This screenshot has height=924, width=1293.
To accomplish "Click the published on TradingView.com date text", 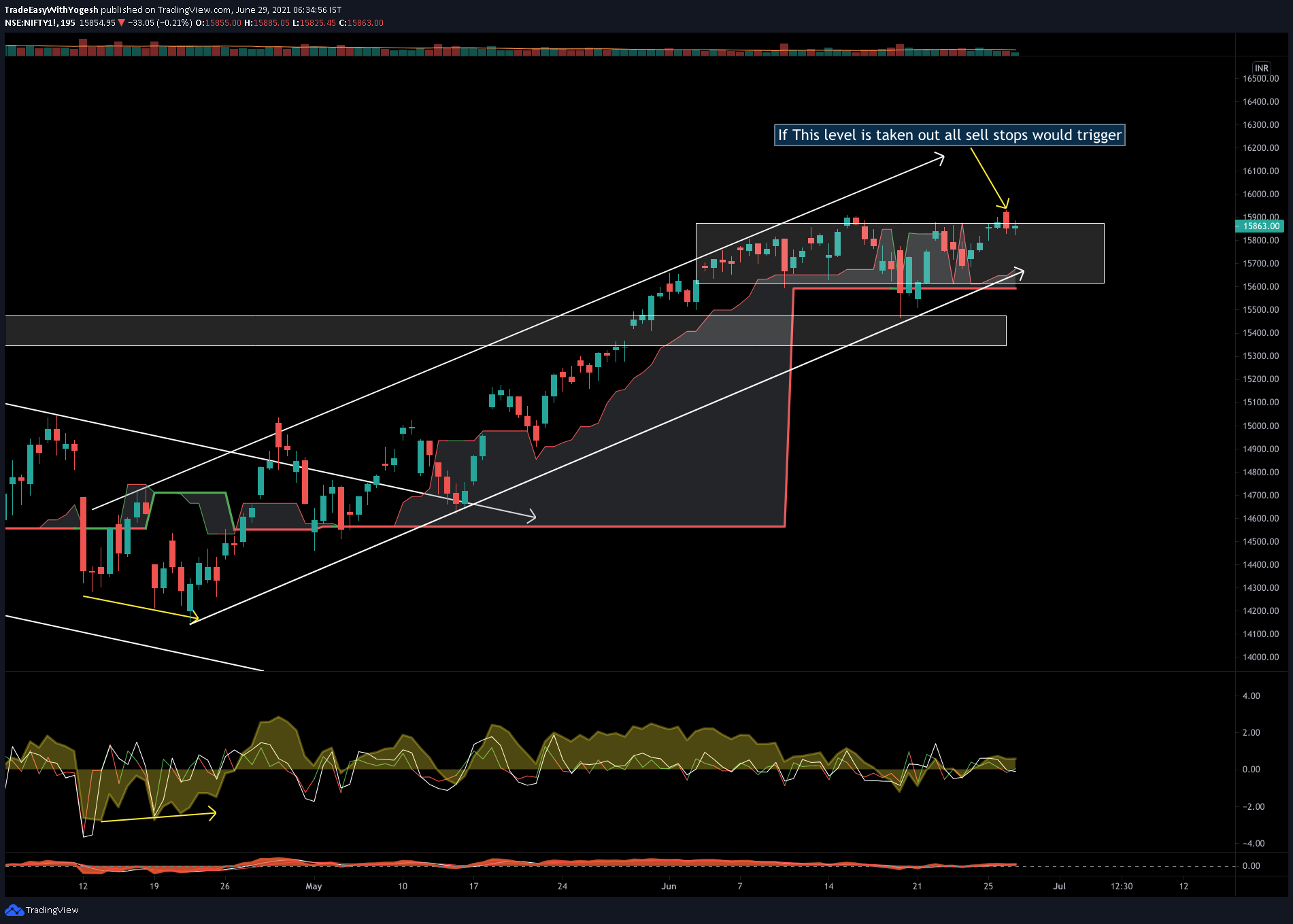I will 221,10.
